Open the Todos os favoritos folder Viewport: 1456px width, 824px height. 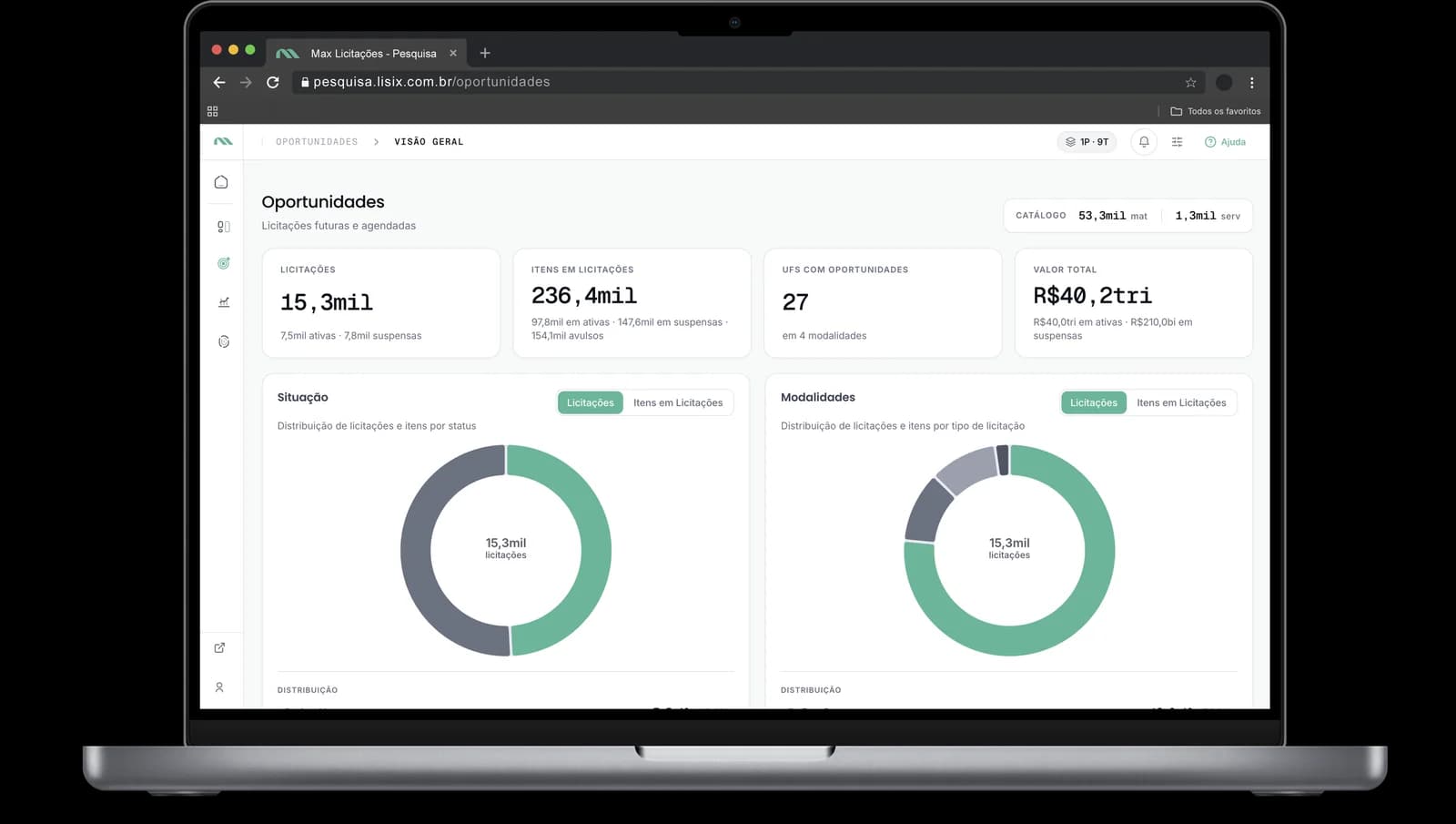tap(1216, 111)
